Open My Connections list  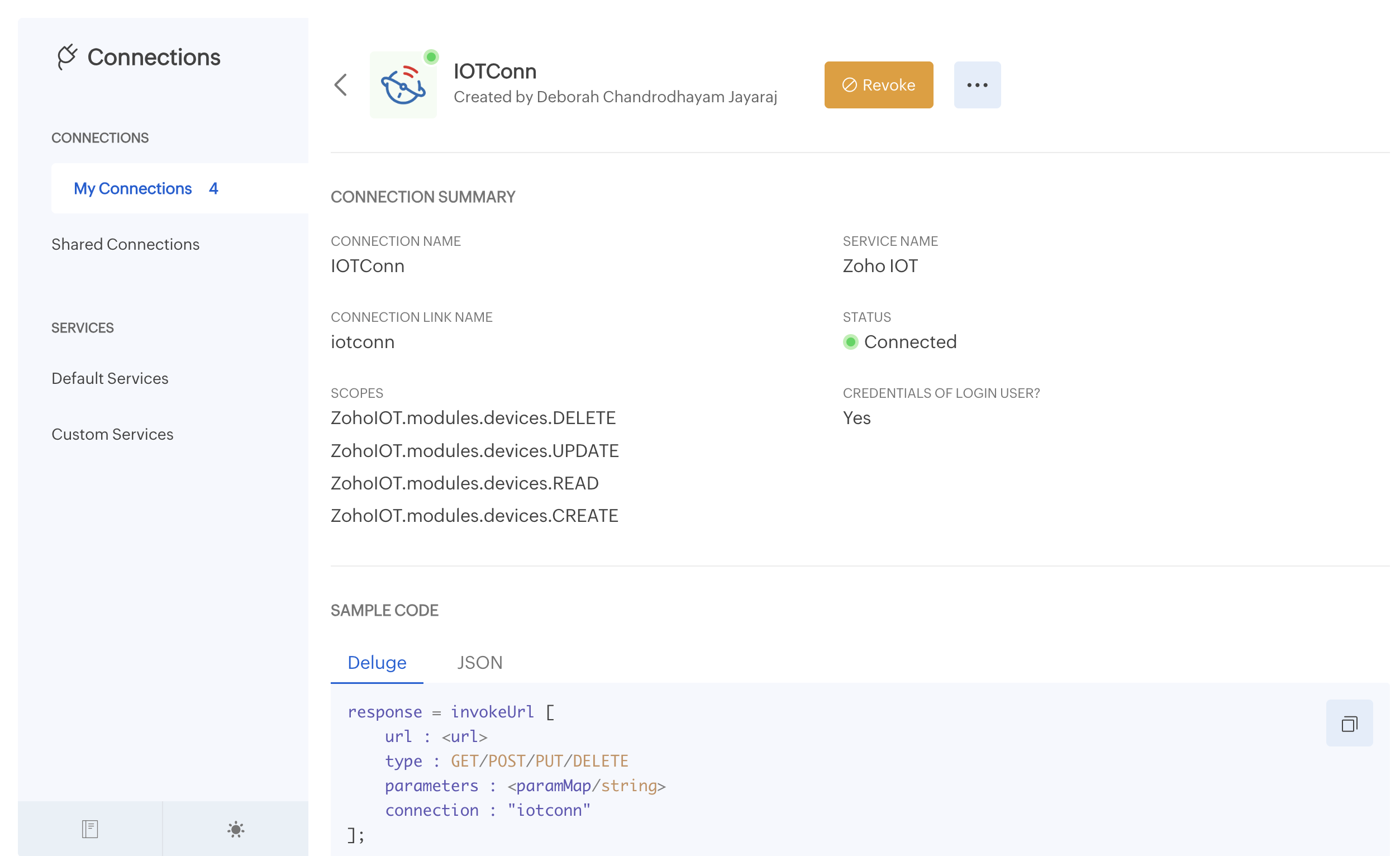click(133, 188)
